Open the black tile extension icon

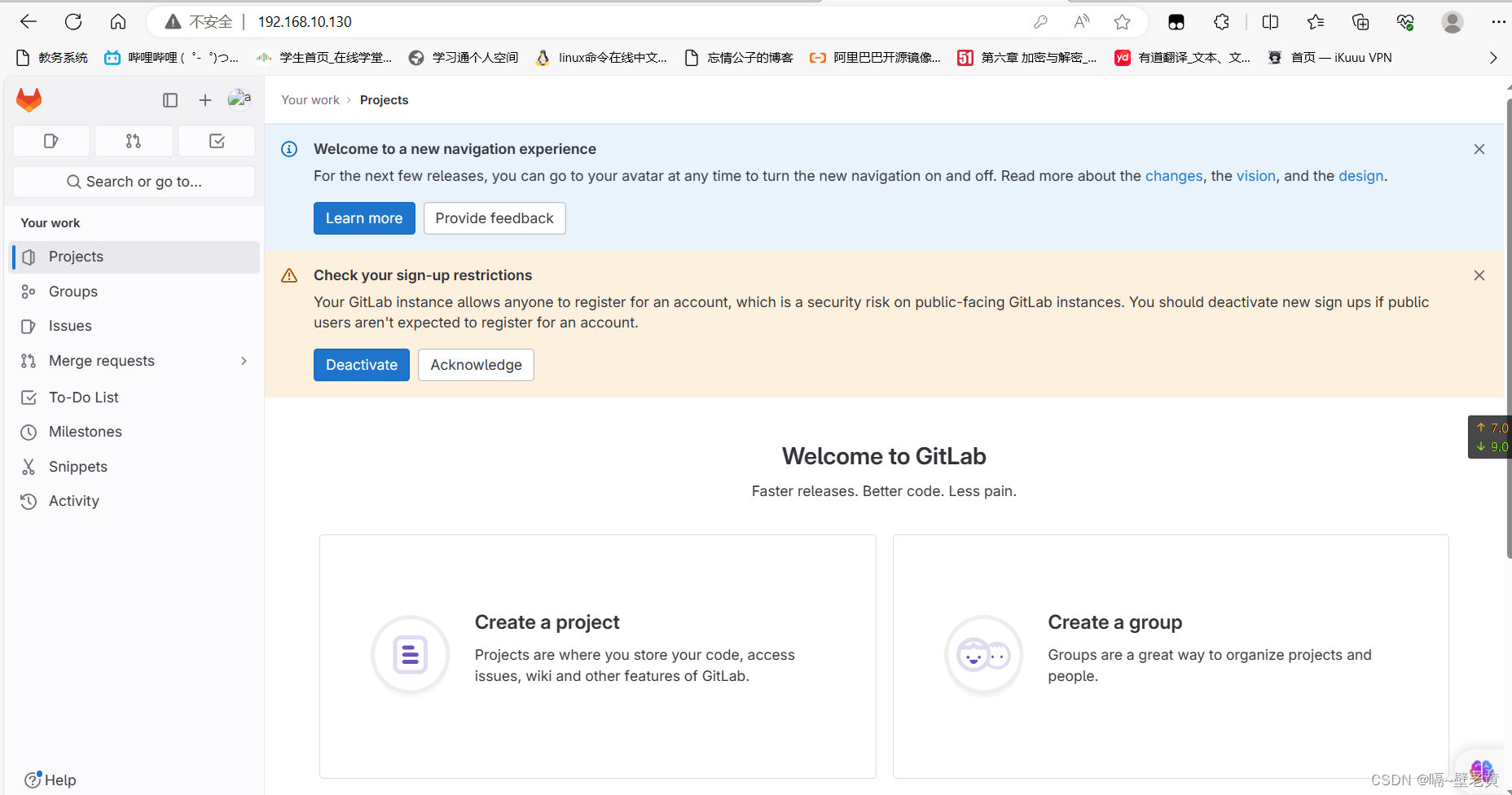1176,22
